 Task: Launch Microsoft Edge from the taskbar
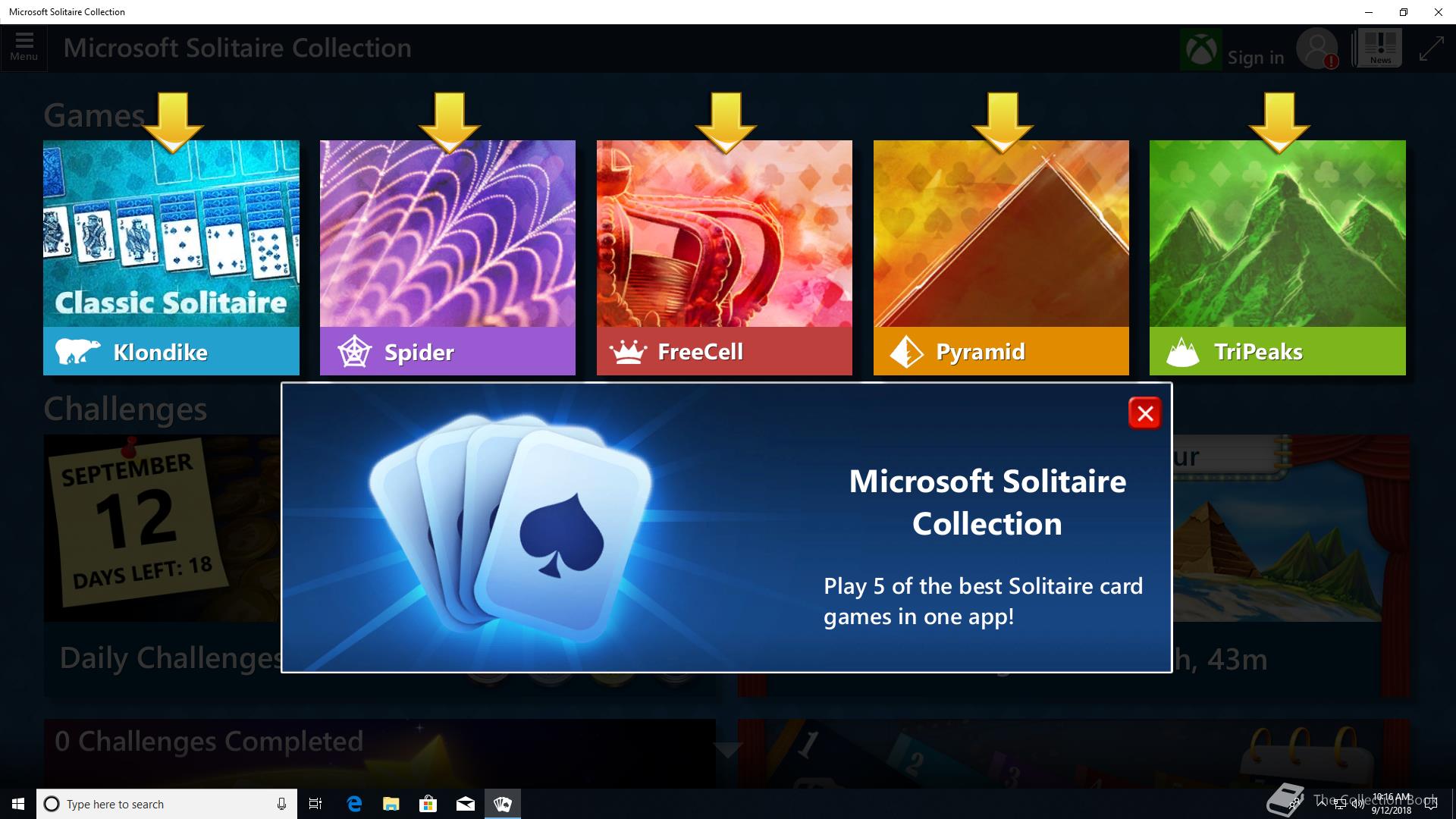tap(353, 804)
